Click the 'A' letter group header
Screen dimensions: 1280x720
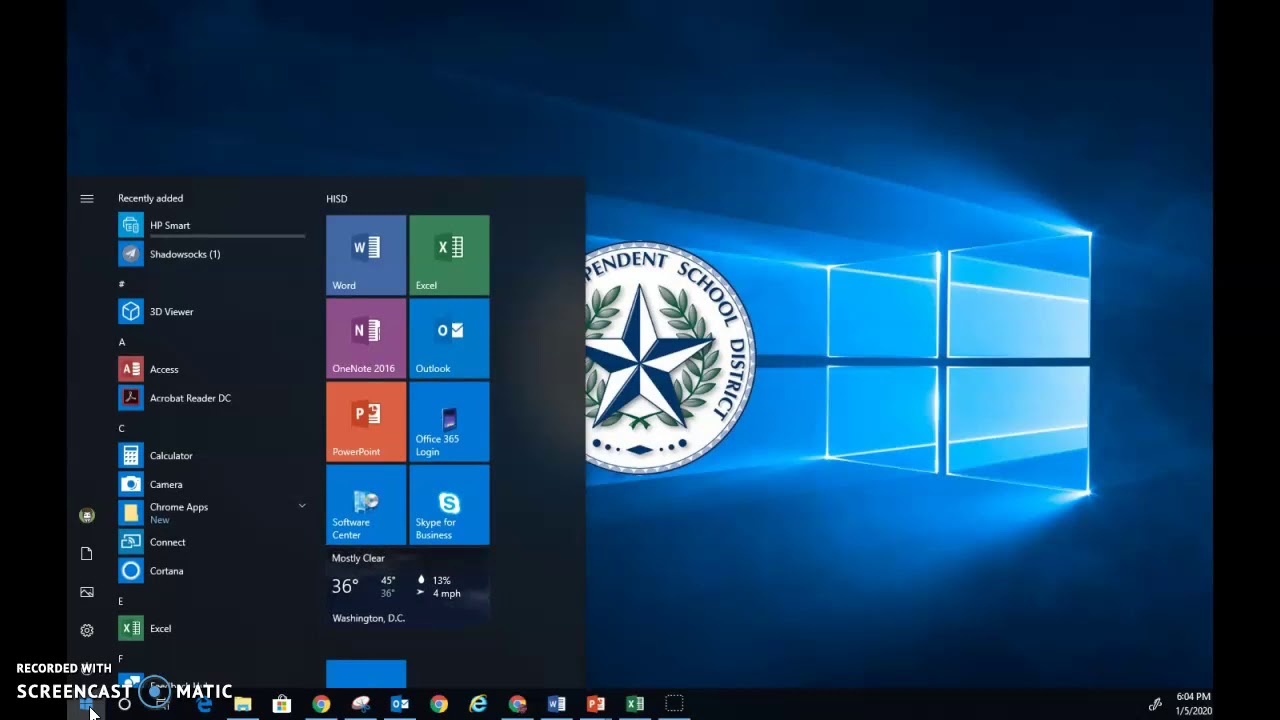(x=122, y=342)
